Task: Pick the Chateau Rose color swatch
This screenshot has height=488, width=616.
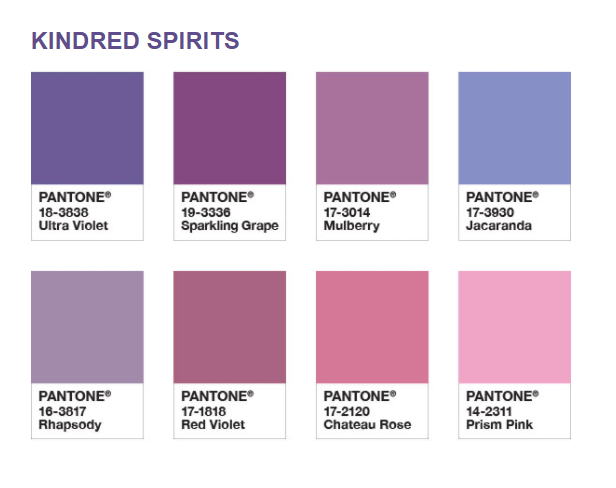Action: [x=372, y=327]
